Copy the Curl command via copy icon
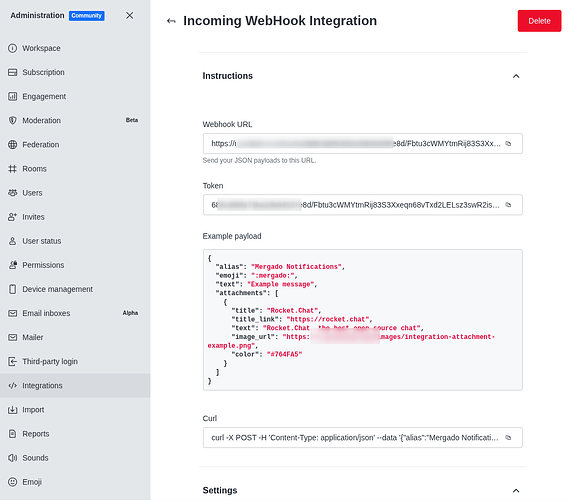 point(508,438)
